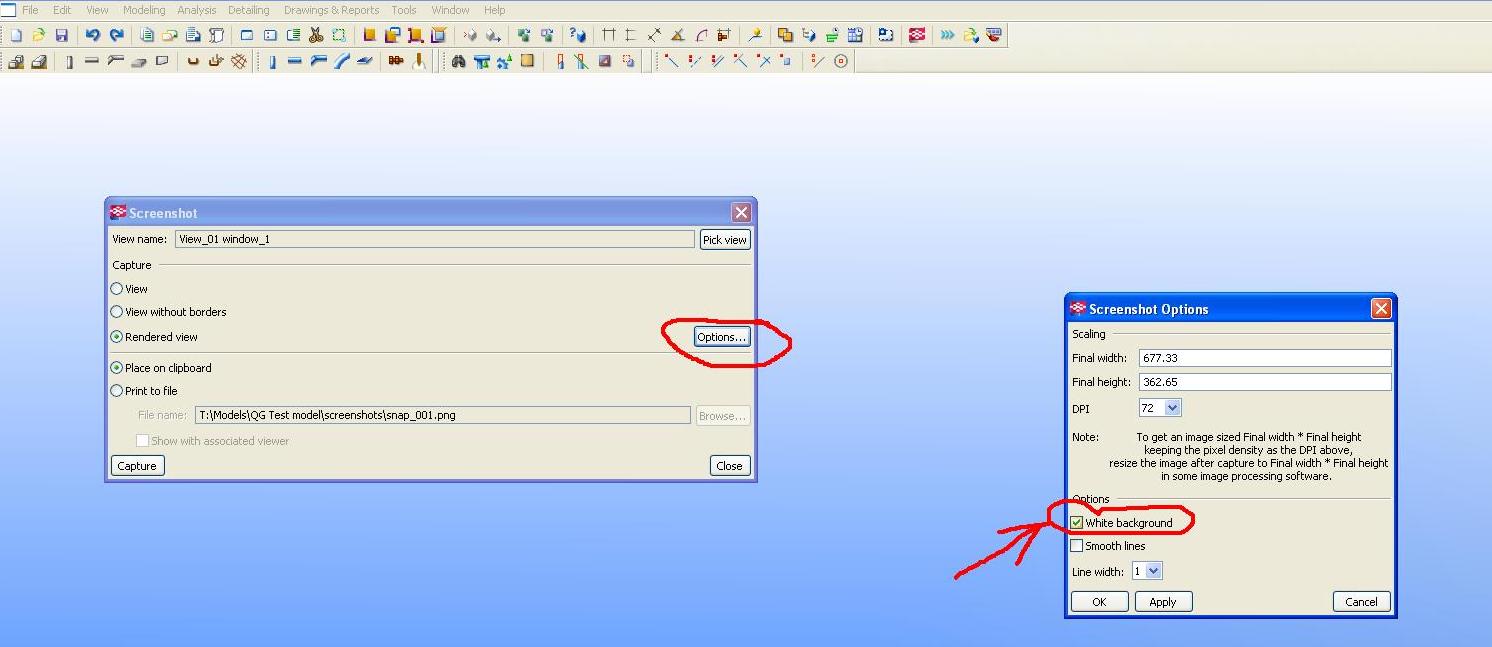
Task: Click the green dashed selection box icon
Action: [339, 35]
